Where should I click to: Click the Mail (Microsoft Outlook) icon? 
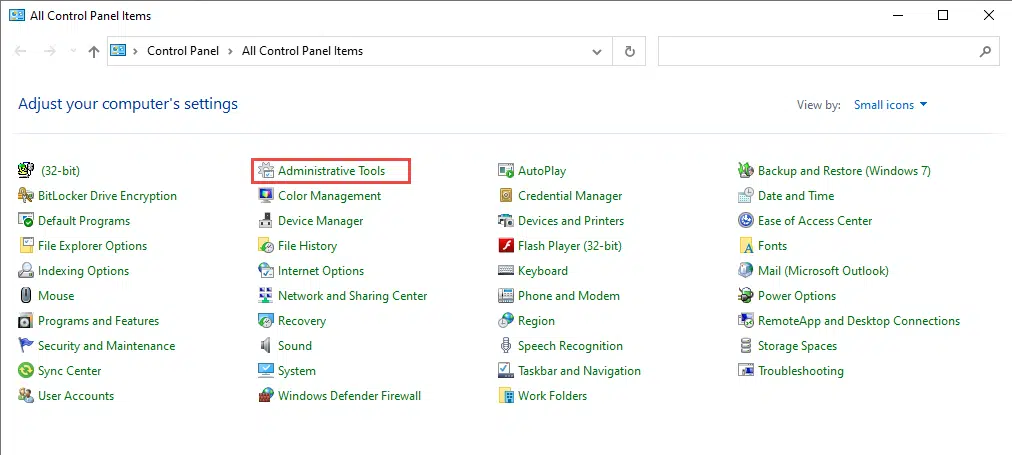[x=746, y=270]
